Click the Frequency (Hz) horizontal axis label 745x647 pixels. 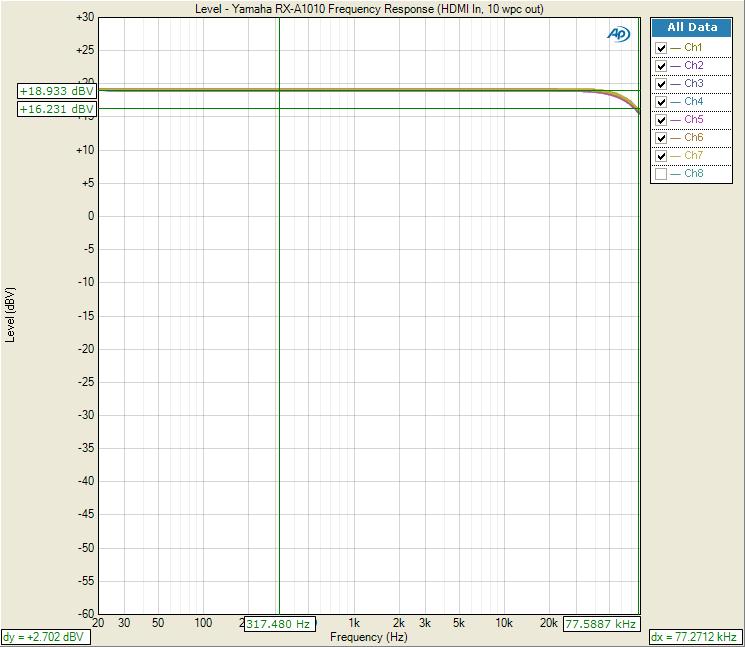(369, 637)
